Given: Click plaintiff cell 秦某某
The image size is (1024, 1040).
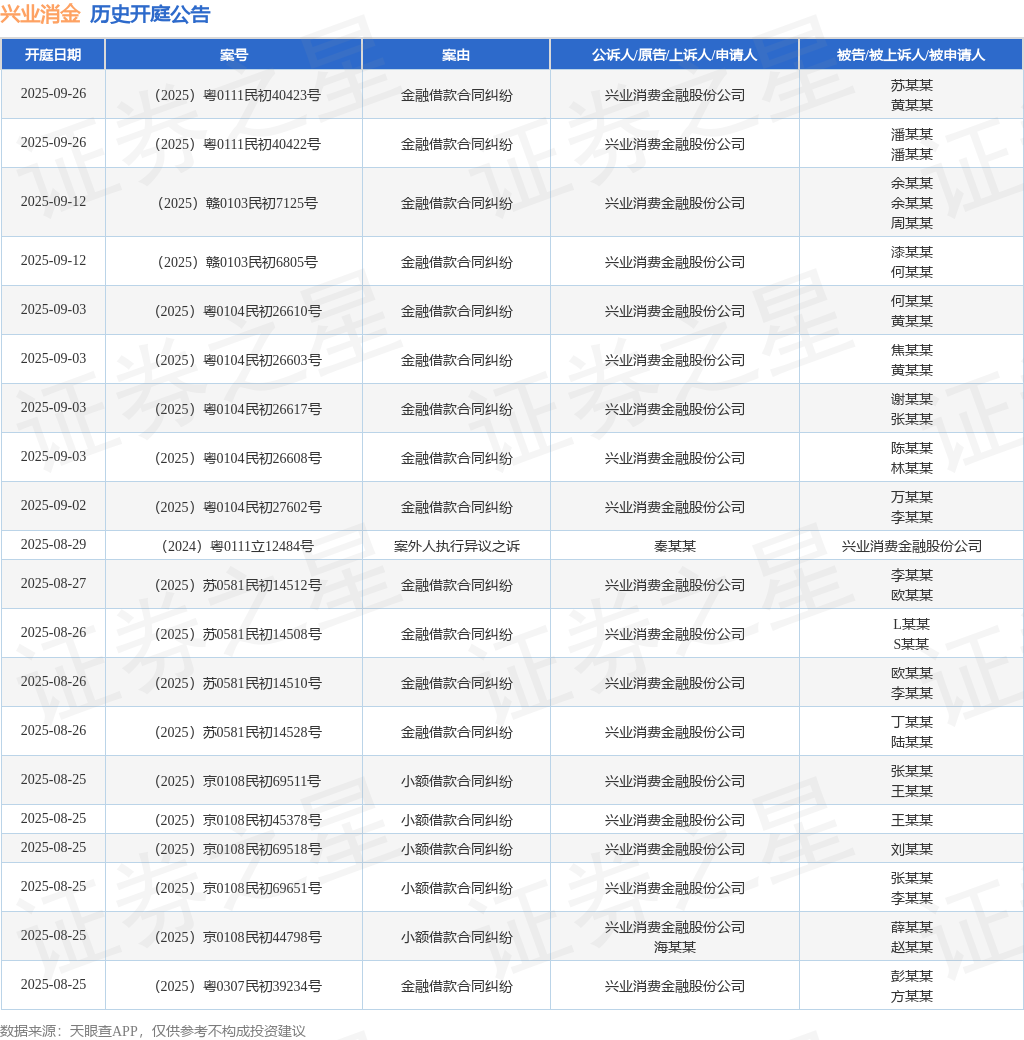Looking at the screenshot, I should [x=674, y=547].
